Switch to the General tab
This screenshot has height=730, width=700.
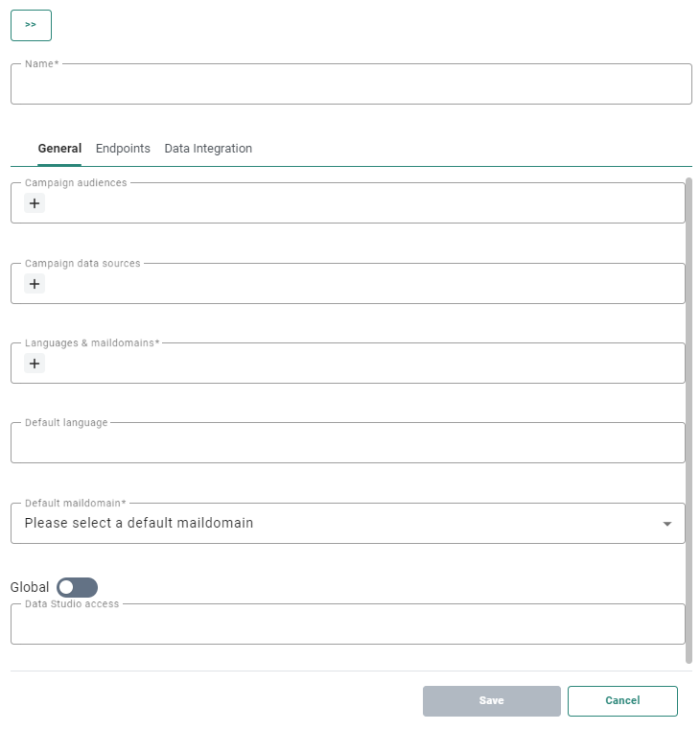tap(59, 148)
